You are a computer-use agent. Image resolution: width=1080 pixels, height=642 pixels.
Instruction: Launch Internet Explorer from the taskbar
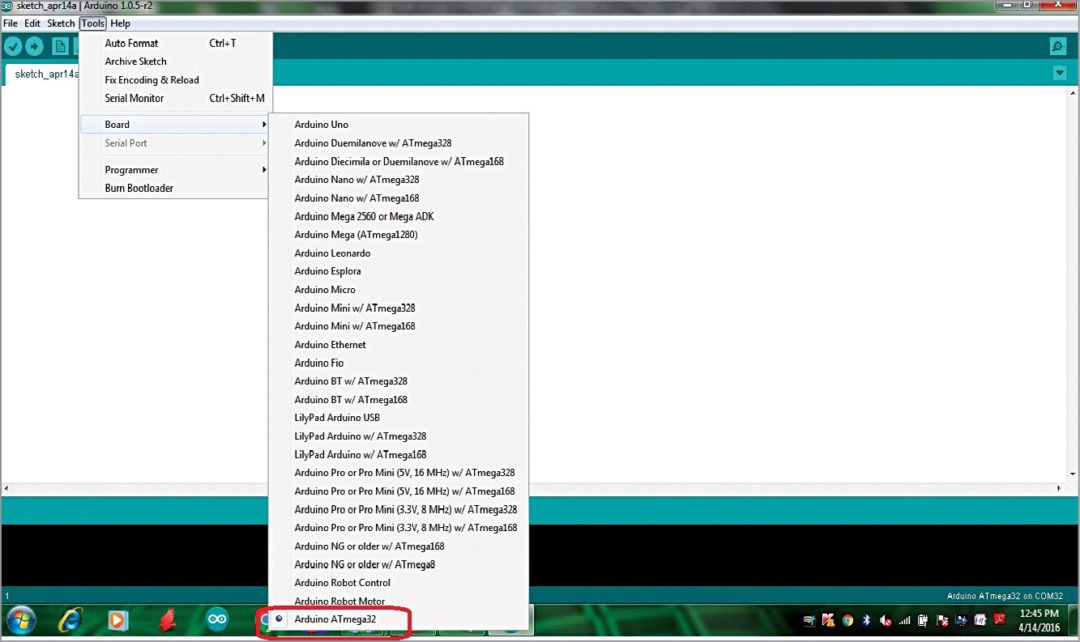(70, 620)
